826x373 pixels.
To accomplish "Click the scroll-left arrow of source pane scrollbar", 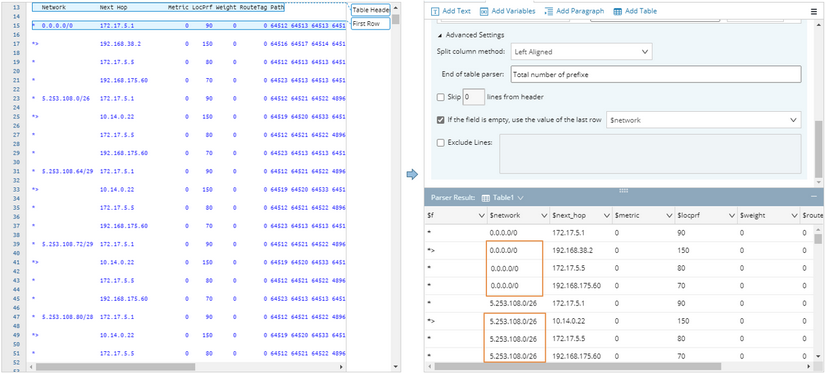I will pyautogui.click(x=32, y=367).
